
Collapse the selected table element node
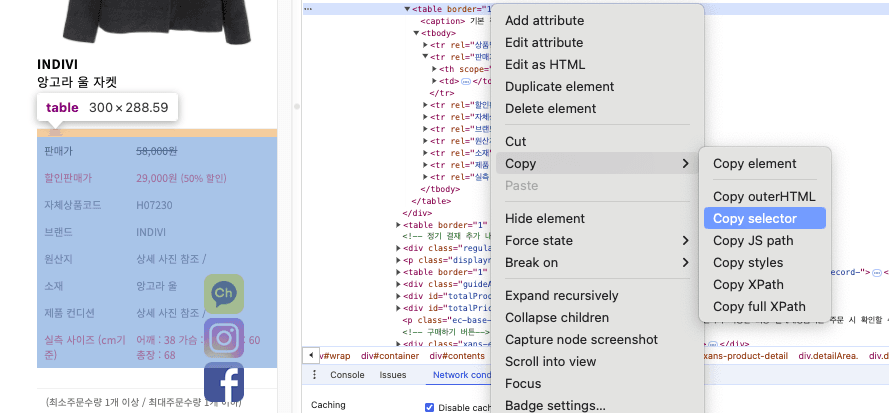coord(408,8)
